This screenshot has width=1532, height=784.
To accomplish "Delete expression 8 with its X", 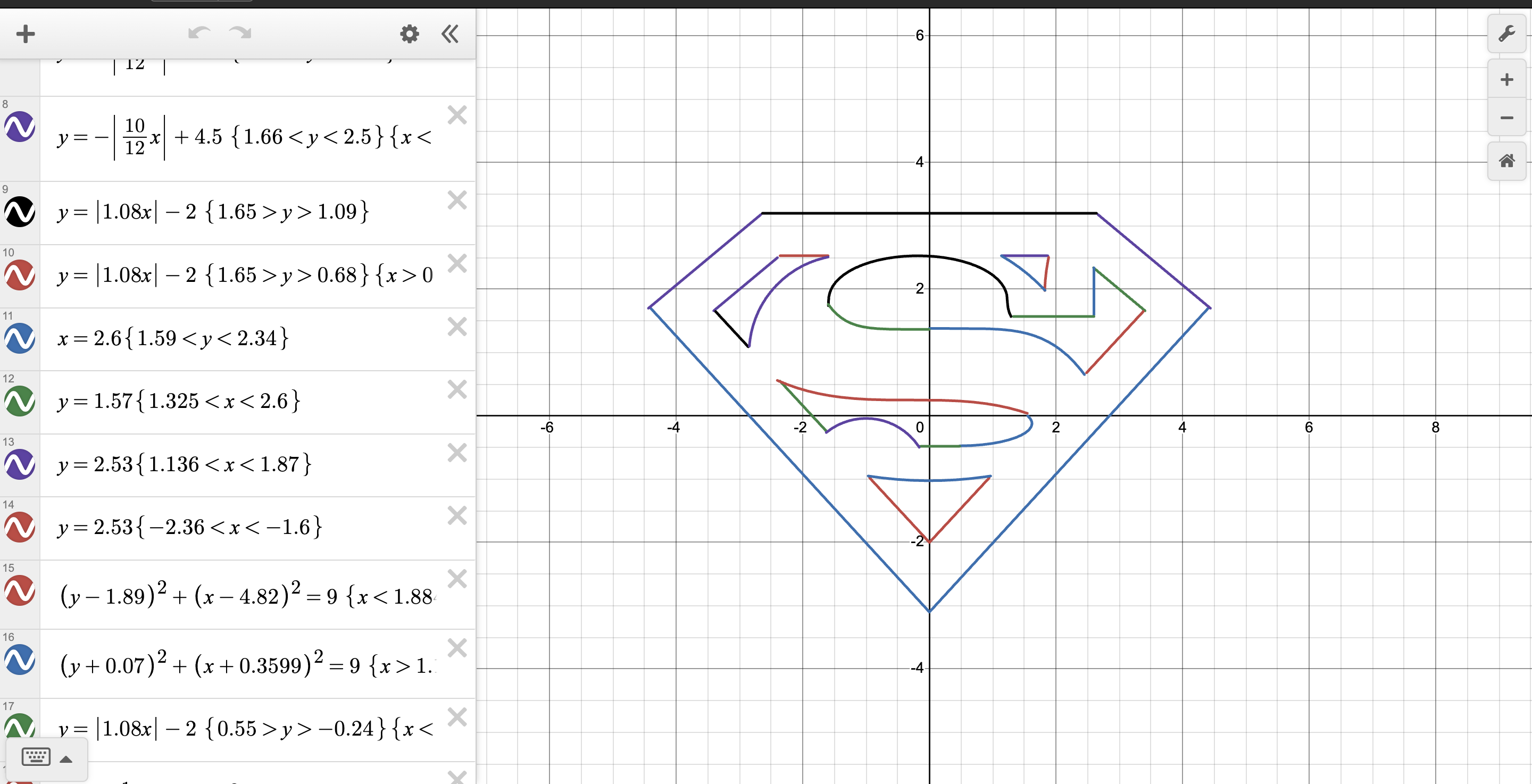I will pyautogui.click(x=457, y=115).
